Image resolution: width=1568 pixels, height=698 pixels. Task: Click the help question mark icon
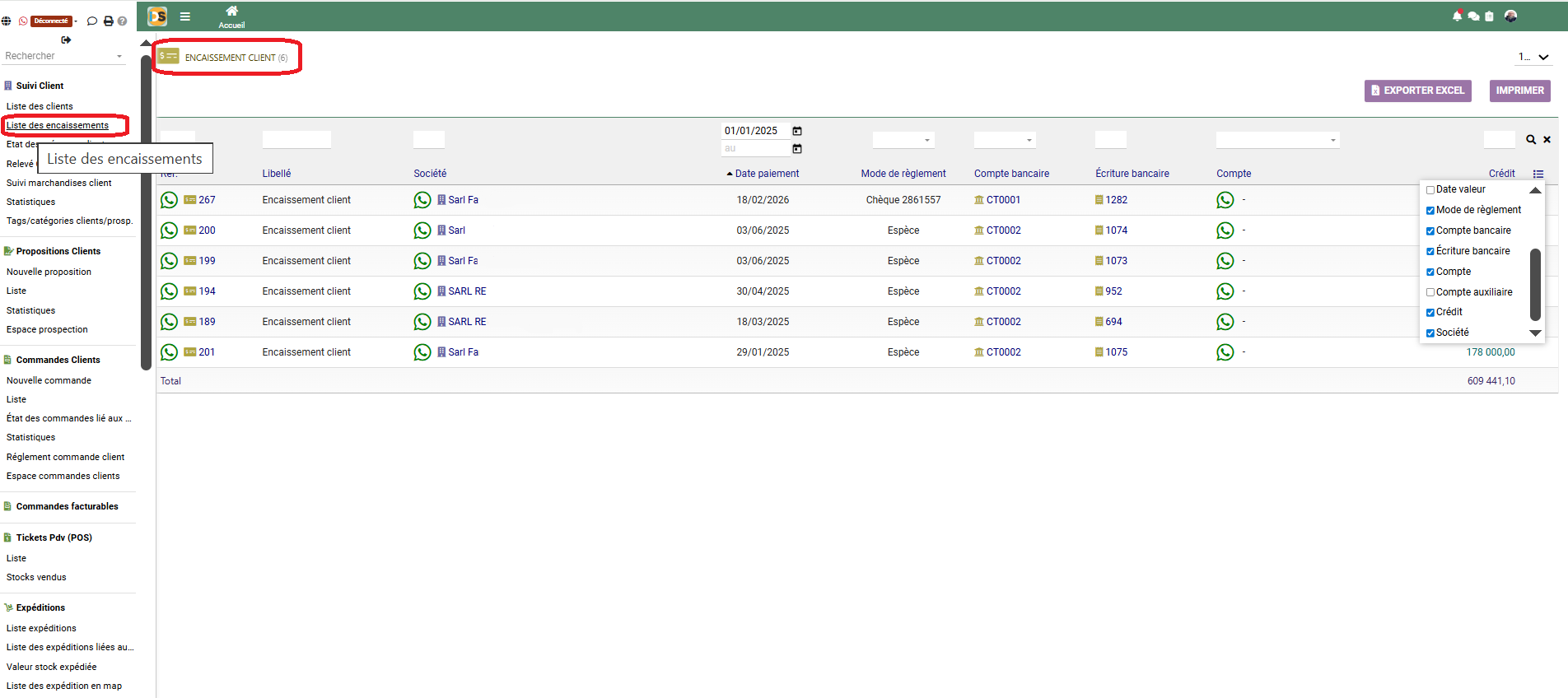pyautogui.click(x=123, y=21)
